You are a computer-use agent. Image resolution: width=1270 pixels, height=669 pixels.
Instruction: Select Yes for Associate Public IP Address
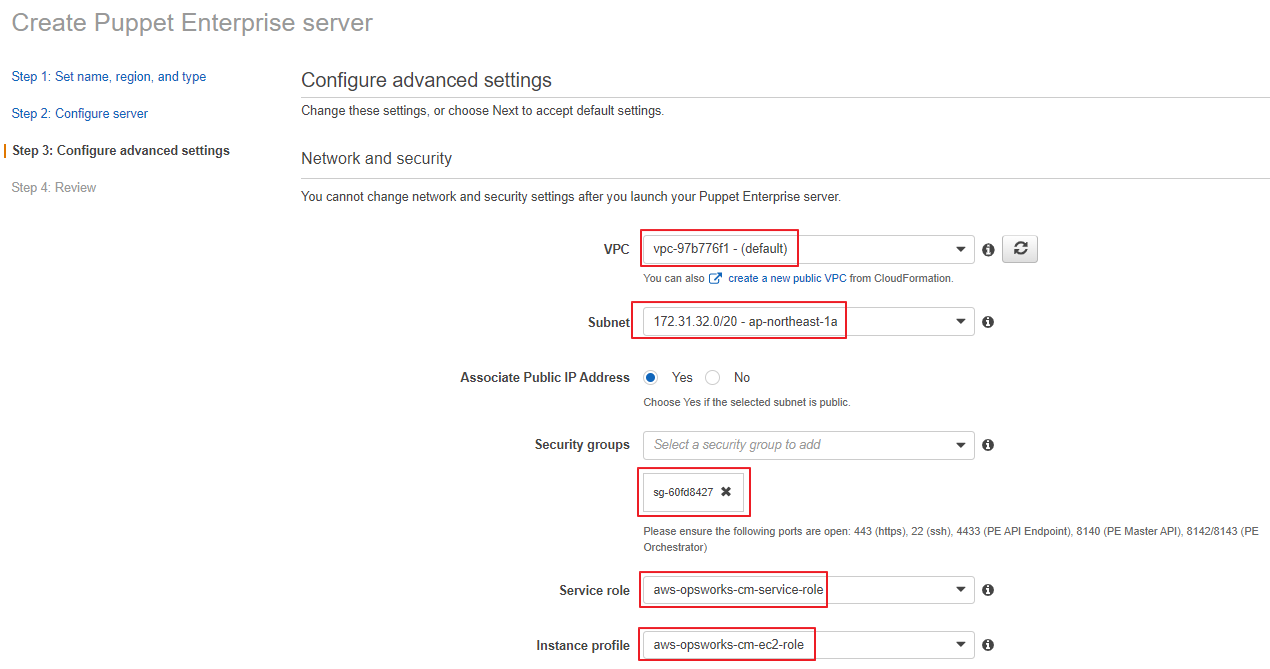651,378
